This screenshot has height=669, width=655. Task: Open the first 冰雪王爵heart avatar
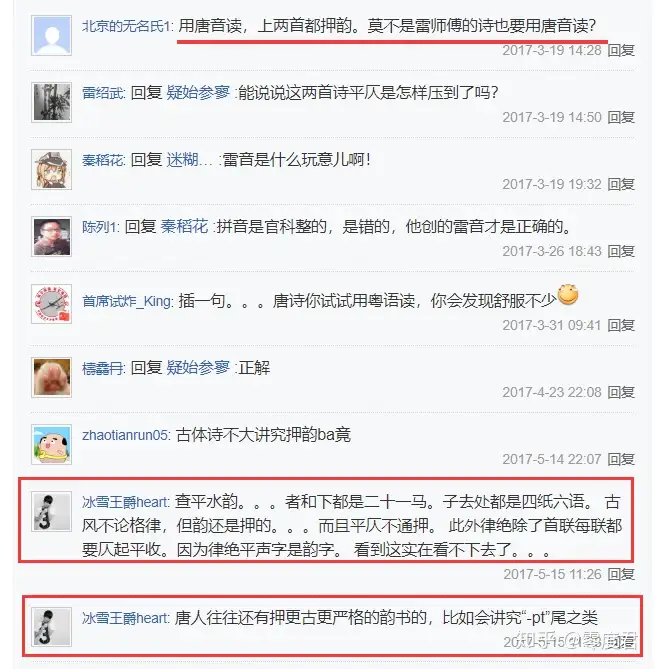tap(51, 511)
